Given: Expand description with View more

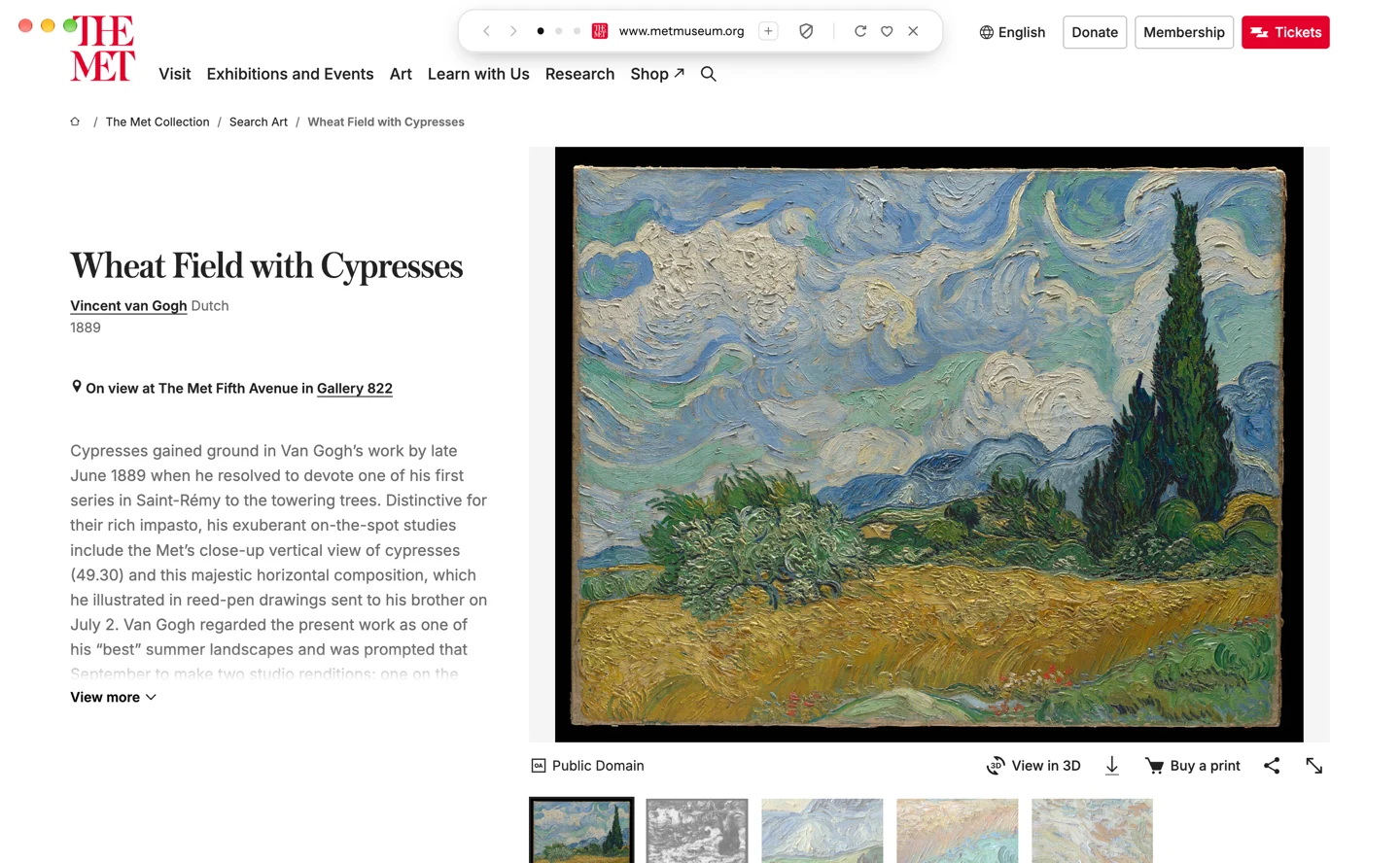Looking at the screenshot, I should [x=113, y=697].
